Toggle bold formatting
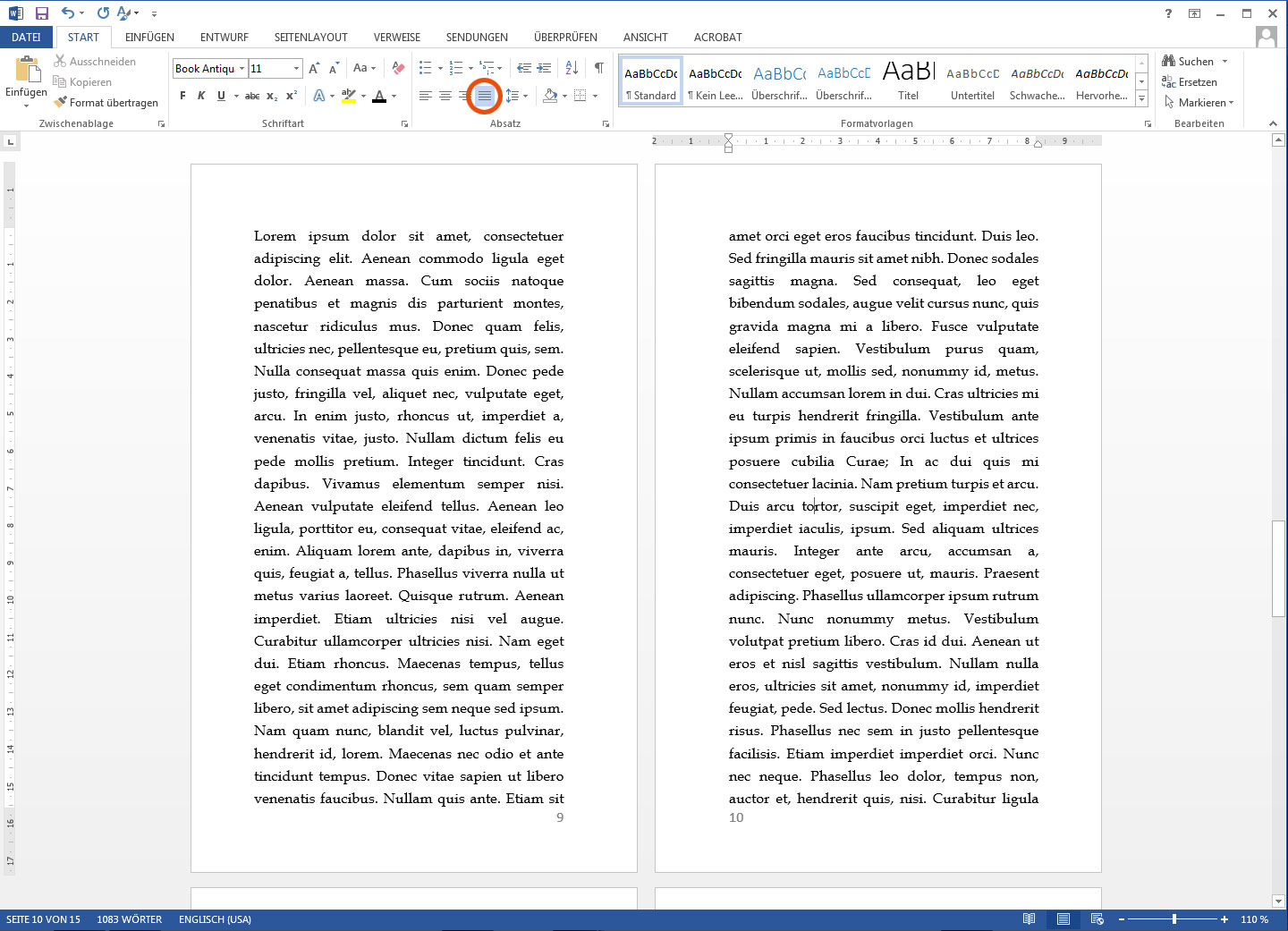The image size is (1288, 931). point(182,96)
